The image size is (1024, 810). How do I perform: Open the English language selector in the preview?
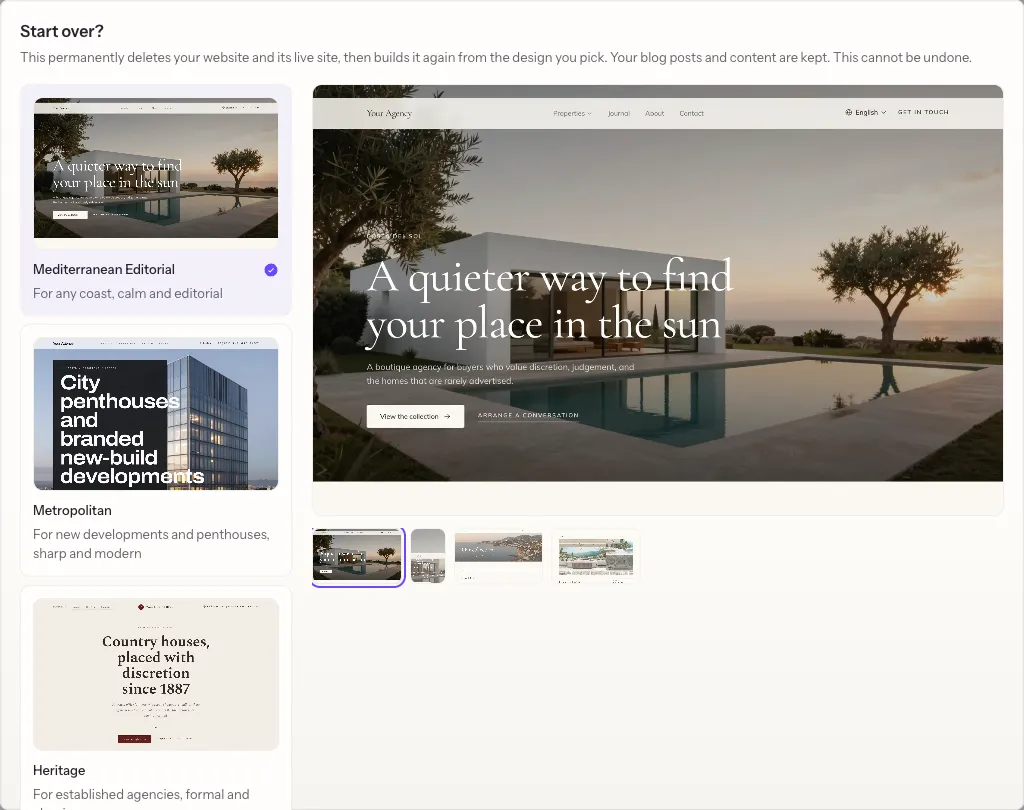[866, 112]
